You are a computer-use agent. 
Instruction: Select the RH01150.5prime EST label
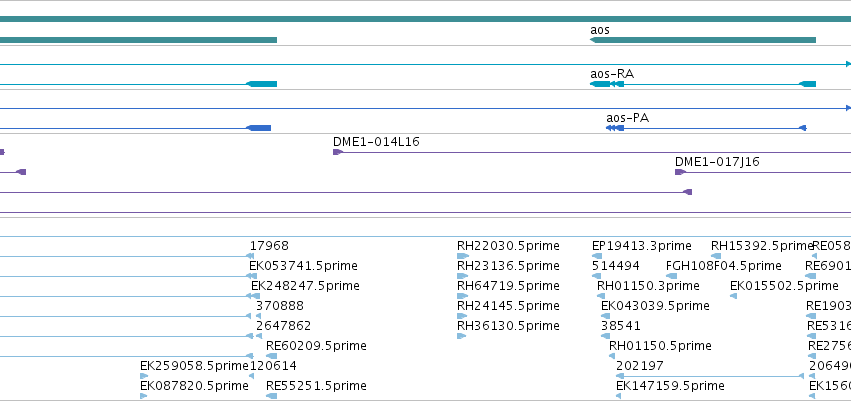(x=660, y=346)
